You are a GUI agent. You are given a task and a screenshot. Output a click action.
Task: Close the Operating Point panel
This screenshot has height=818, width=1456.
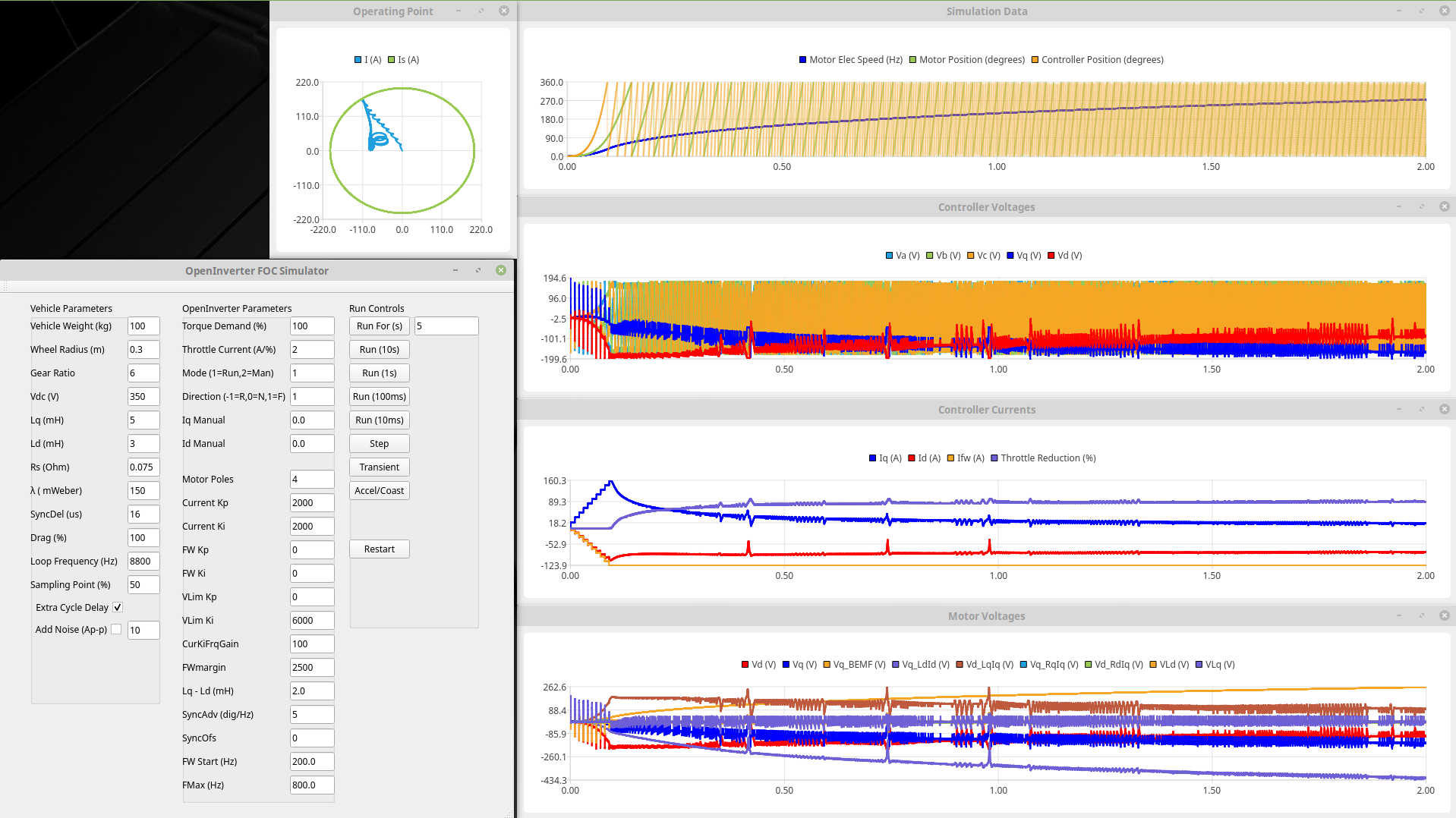(x=503, y=11)
